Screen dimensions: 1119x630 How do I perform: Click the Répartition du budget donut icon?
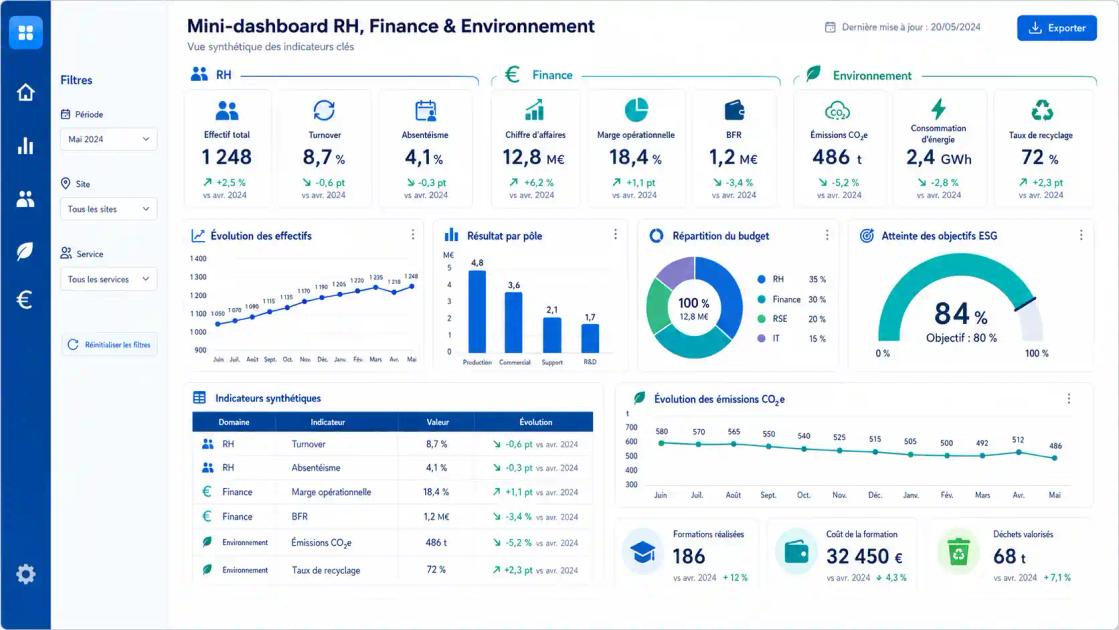(x=656, y=235)
